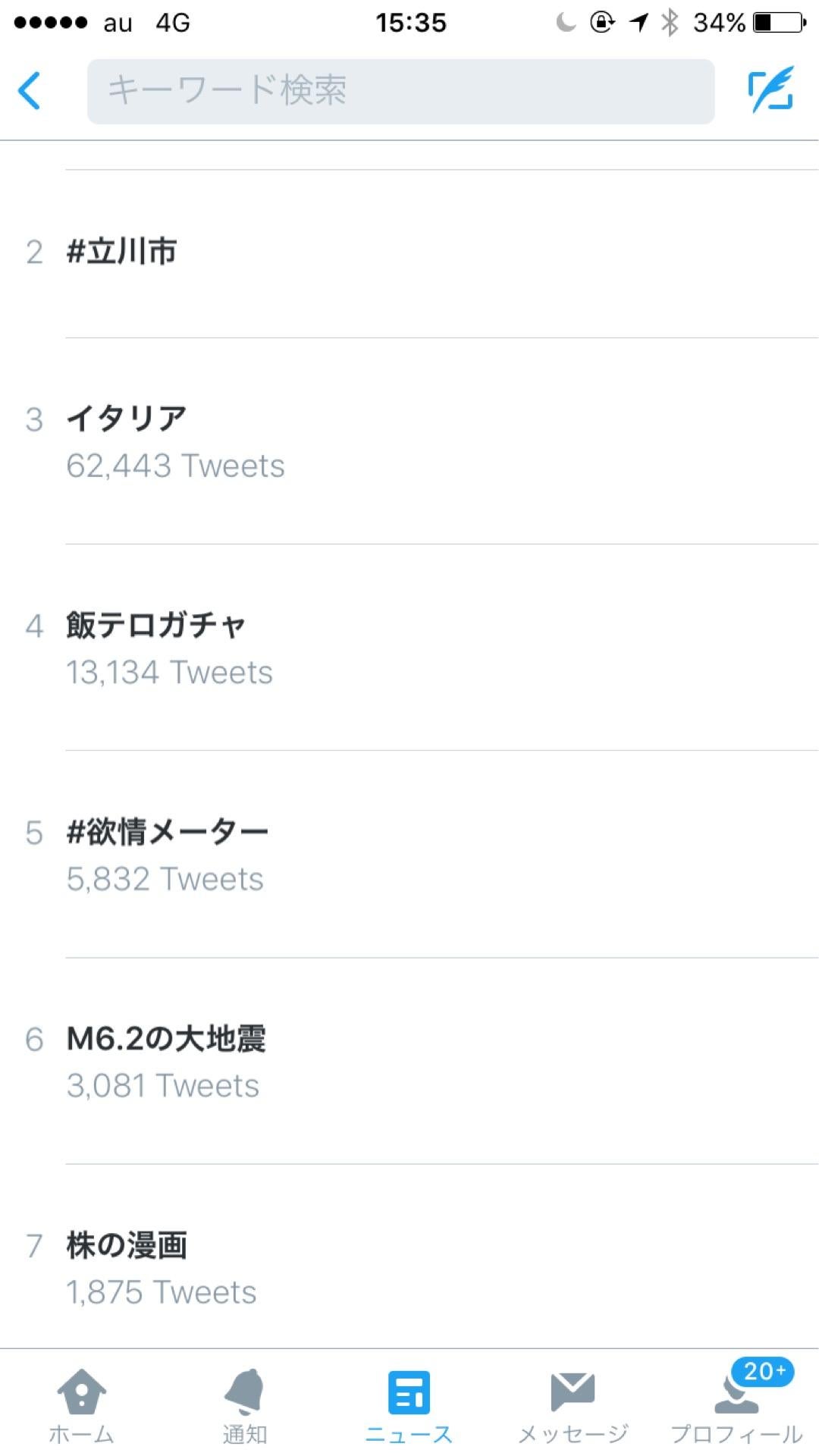Tap the Bluetooth icon in status bar
This screenshot has height=1456, width=819.
(669, 23)
